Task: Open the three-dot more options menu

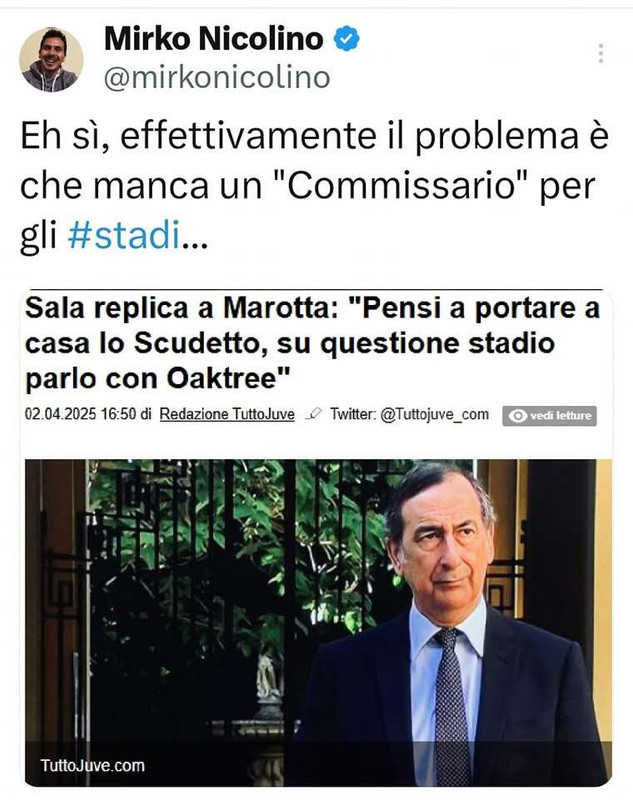Action: tap(601, 53)
